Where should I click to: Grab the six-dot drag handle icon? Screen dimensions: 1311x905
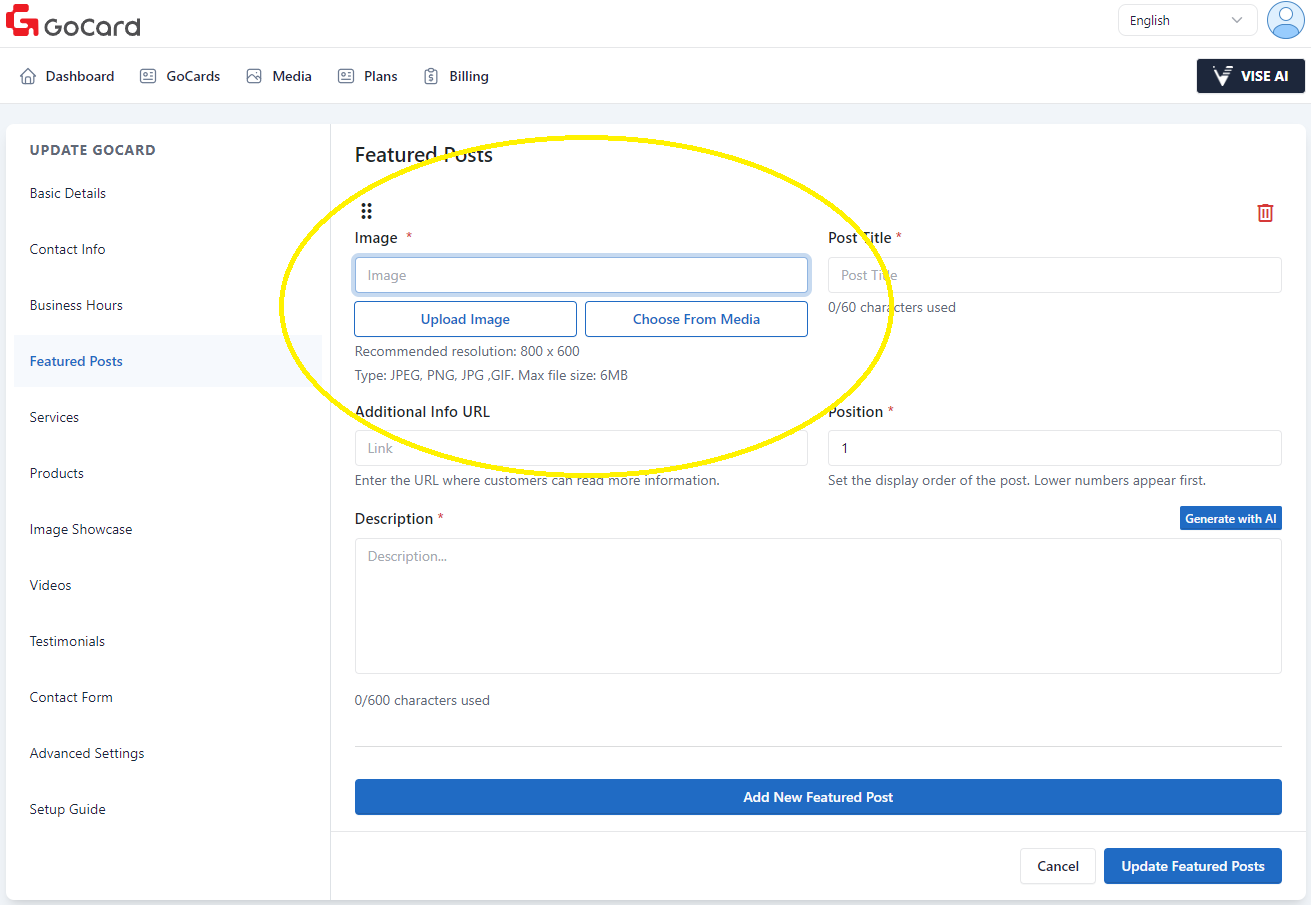366,211
